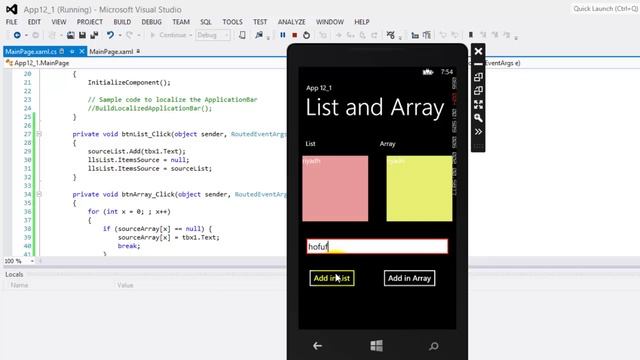The width and height of the screenshot is (640, 360).
Task: Tap Add in Array button on emulator
Action: pos(409,278)
